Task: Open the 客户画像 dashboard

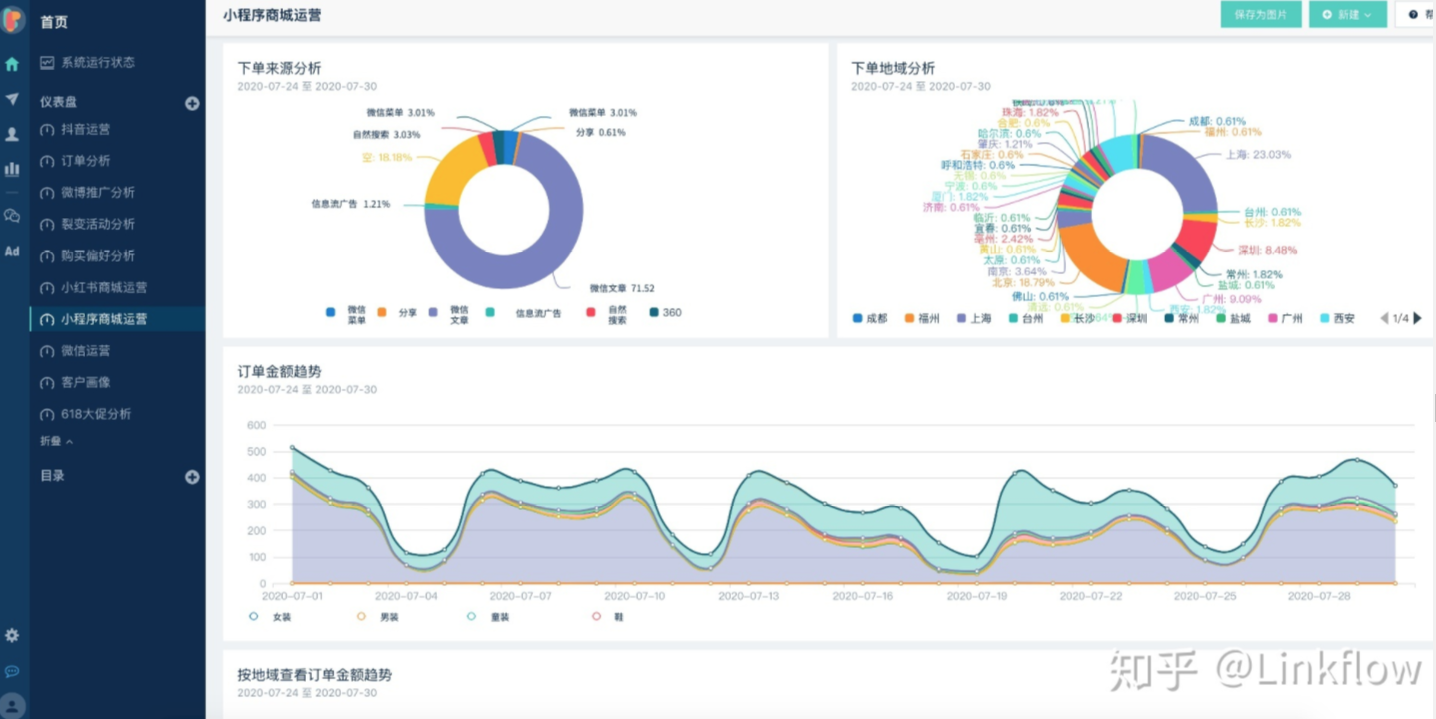Action: pos(86,382)
